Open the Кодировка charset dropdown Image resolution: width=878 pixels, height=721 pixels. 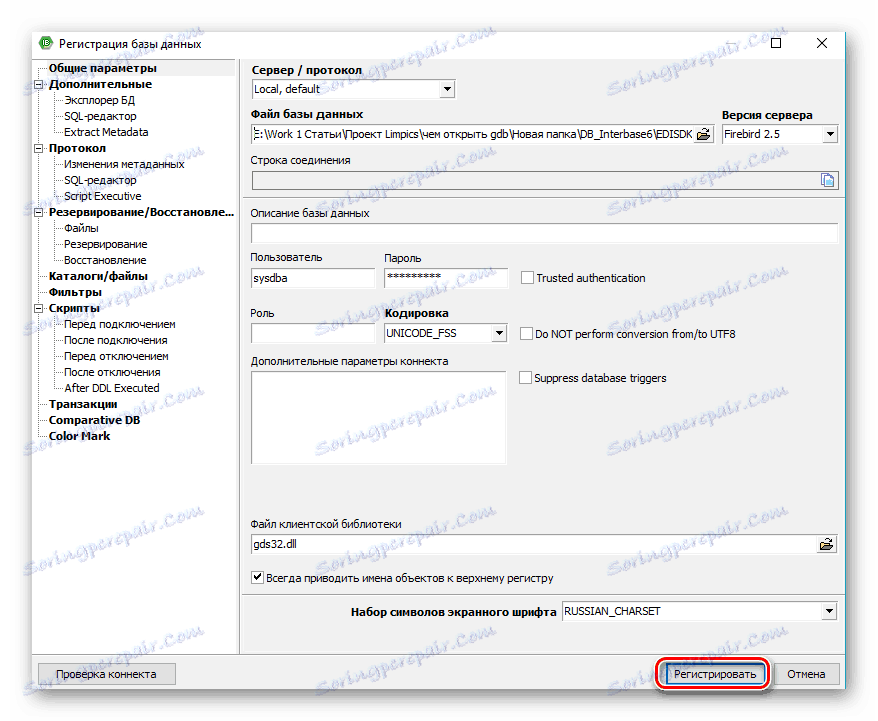(499, 334)
